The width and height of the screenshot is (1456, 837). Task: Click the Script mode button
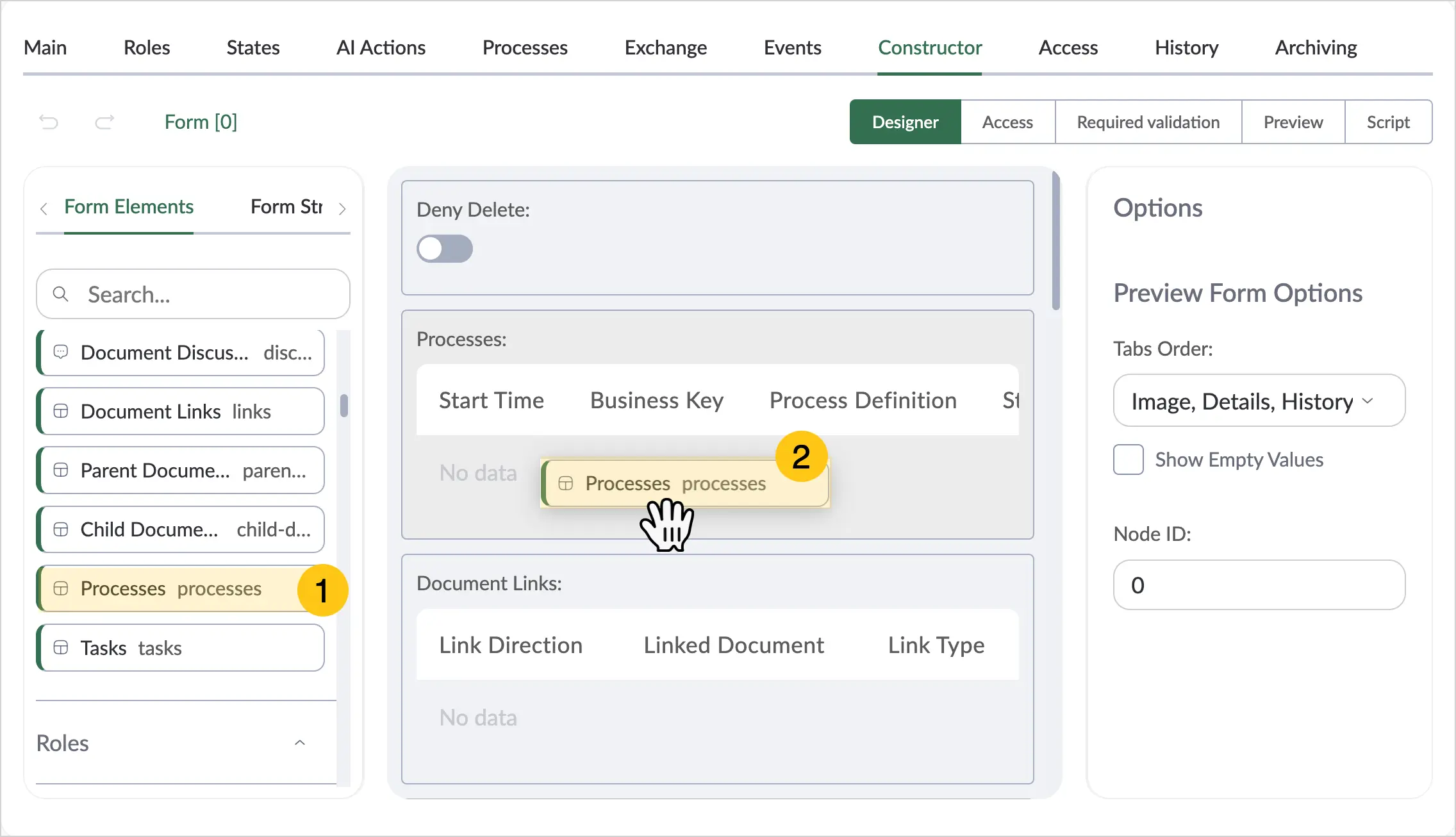coord(1389,122)
